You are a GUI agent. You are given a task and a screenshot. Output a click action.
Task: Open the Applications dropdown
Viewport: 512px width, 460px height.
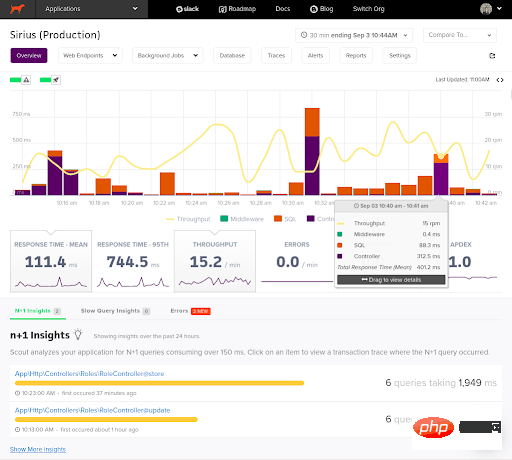[92, 9]
